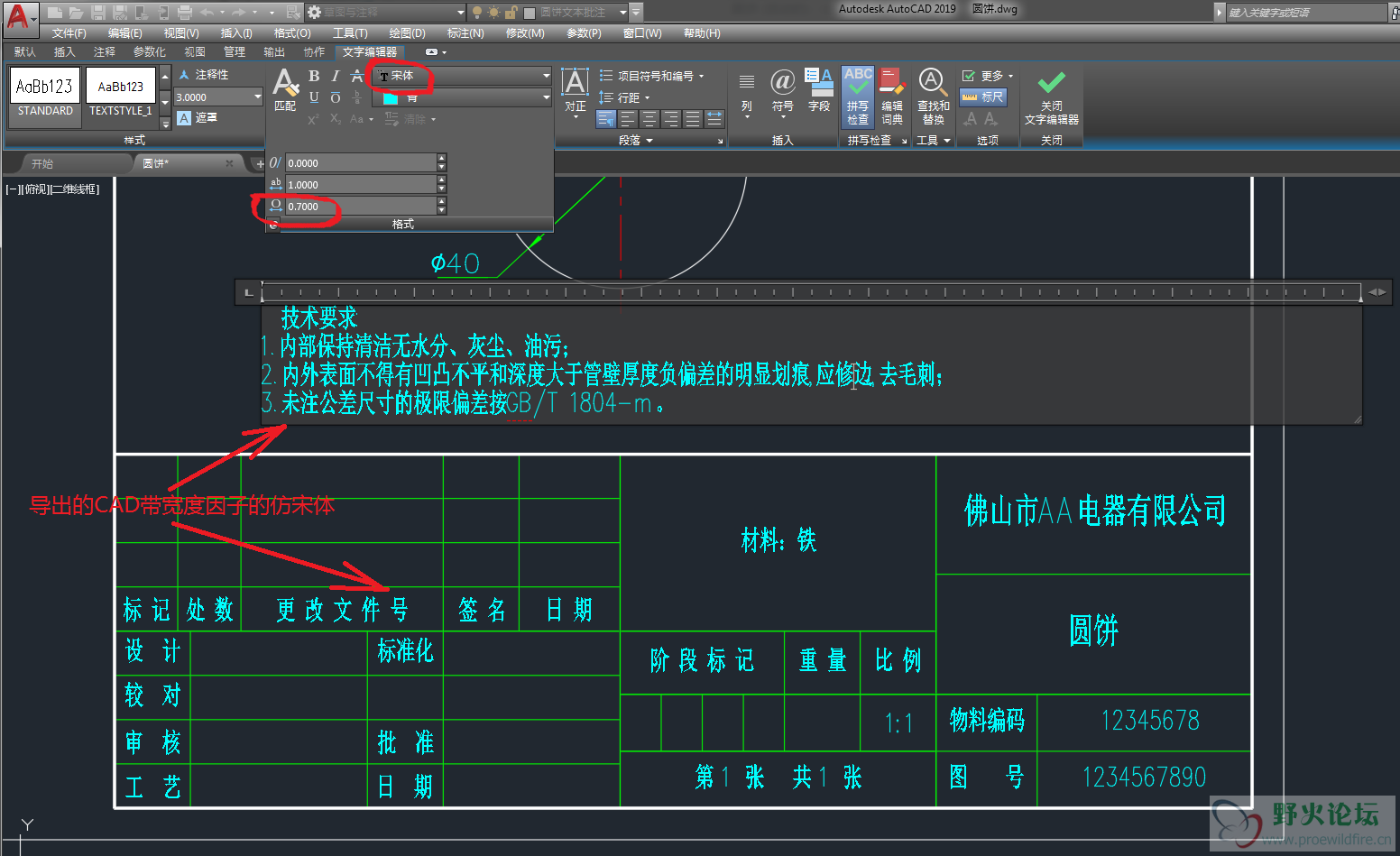Open the Help (帮助) menu
This screenshot has height=856, width=1400.
702,33
